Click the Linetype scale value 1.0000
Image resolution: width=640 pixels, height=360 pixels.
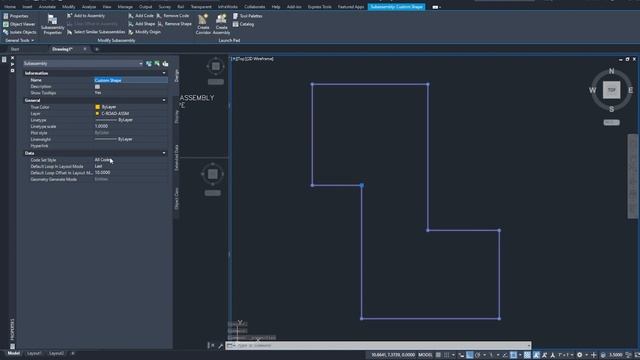(x=101, y=127)
